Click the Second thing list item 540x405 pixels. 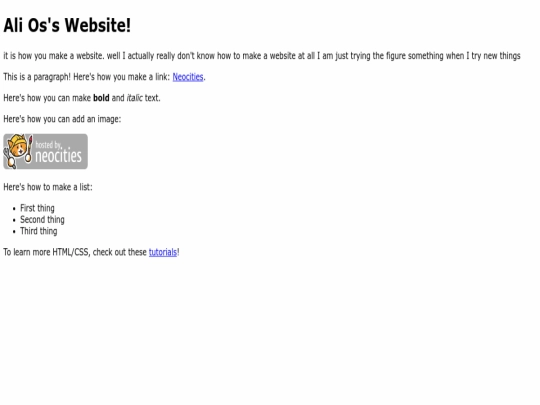(42, 219)
